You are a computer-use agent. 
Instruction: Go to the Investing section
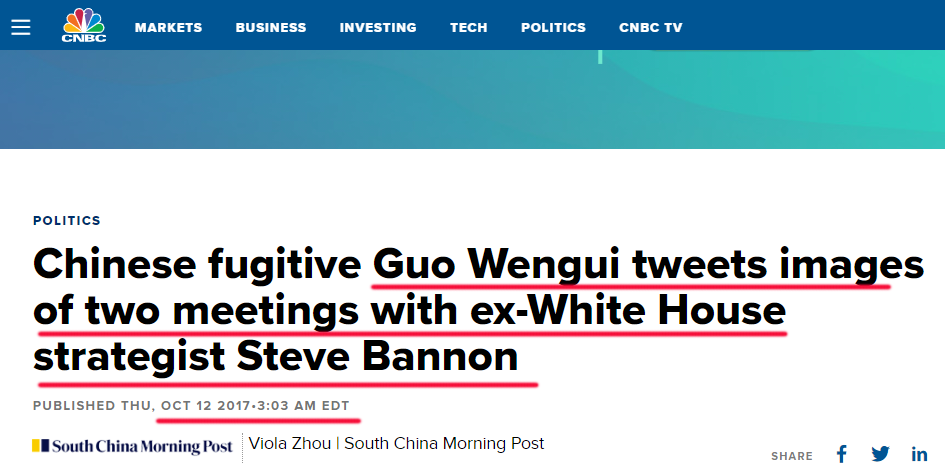[x=378, y=27]
